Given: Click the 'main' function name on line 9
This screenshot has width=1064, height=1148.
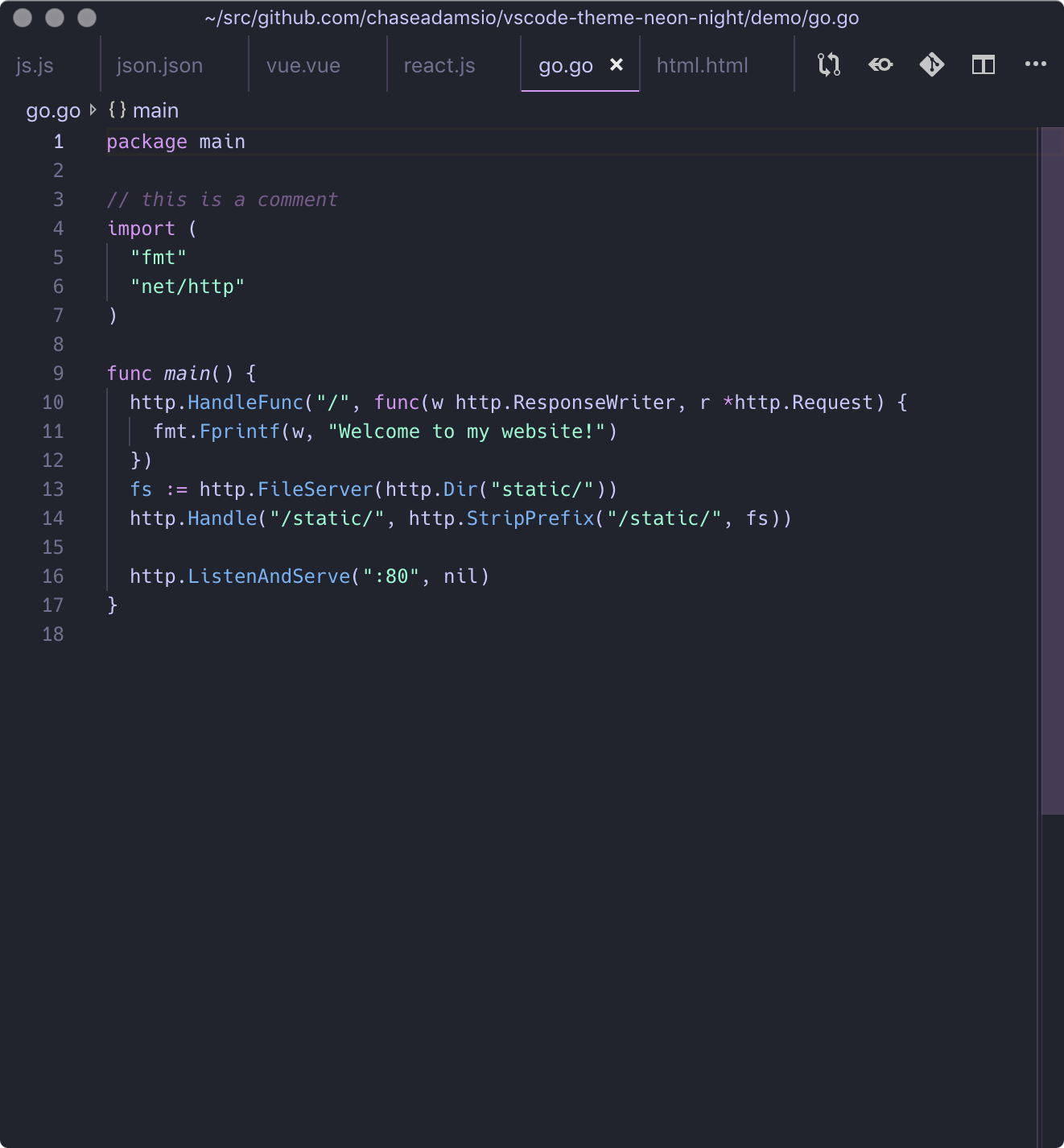Looking at the screenshot, I should (x=188, y=374).
